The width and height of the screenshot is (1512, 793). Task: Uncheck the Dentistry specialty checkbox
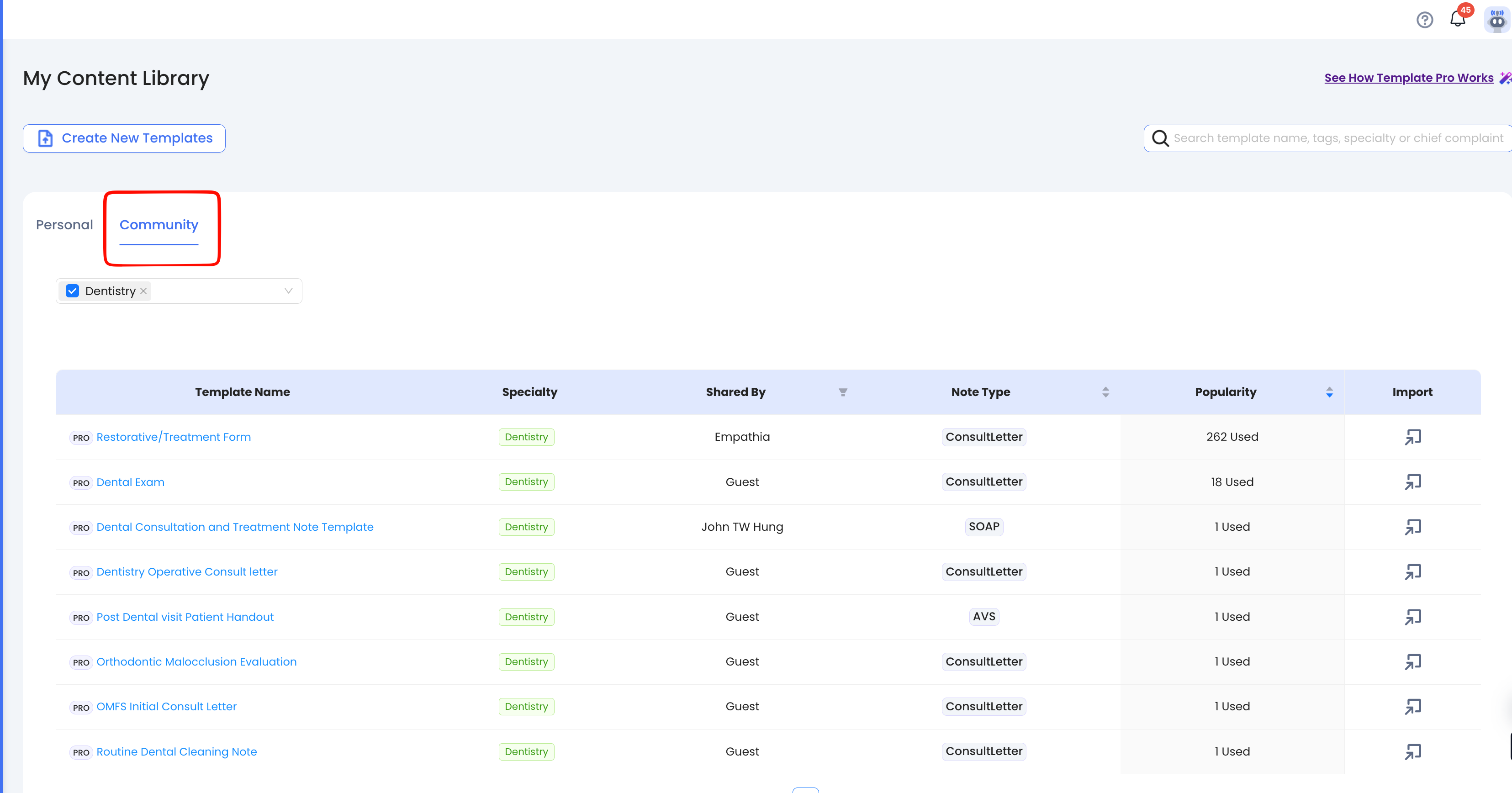pos(72,291)
